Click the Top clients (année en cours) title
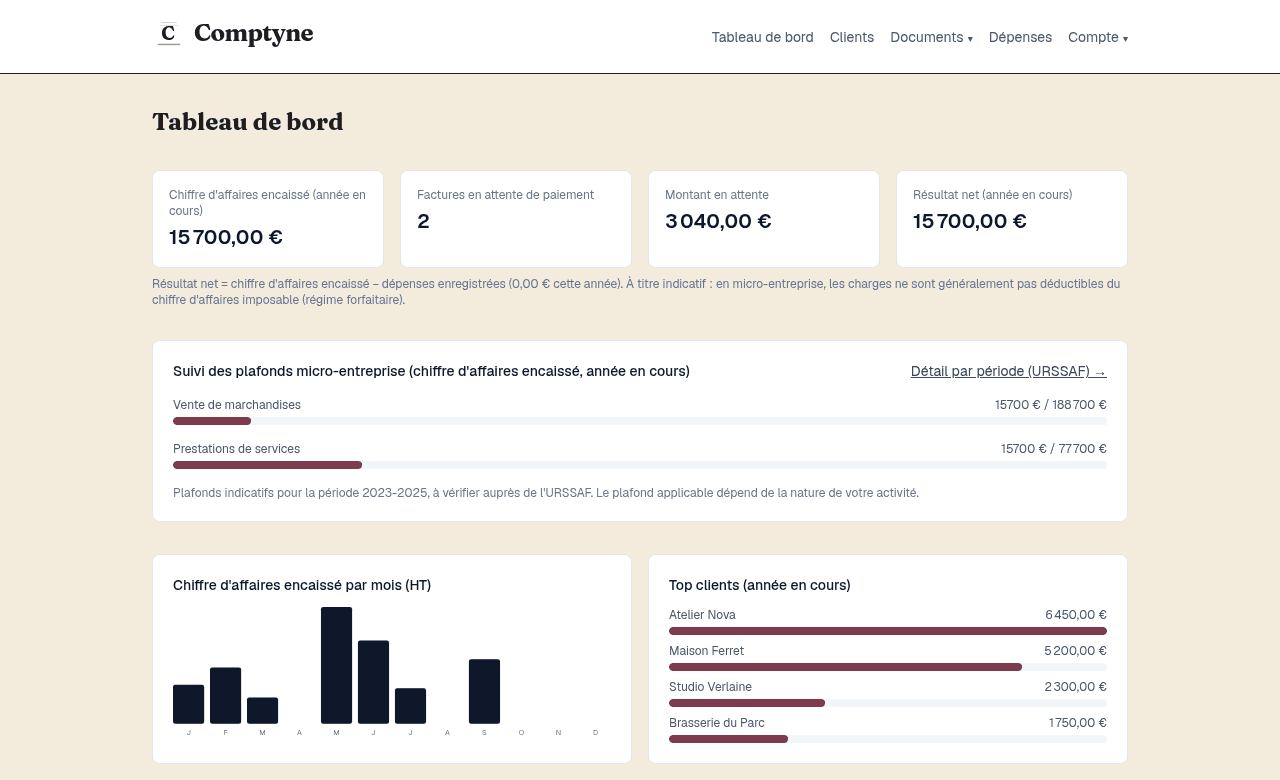1280x780 pixels. coord(760,585)
